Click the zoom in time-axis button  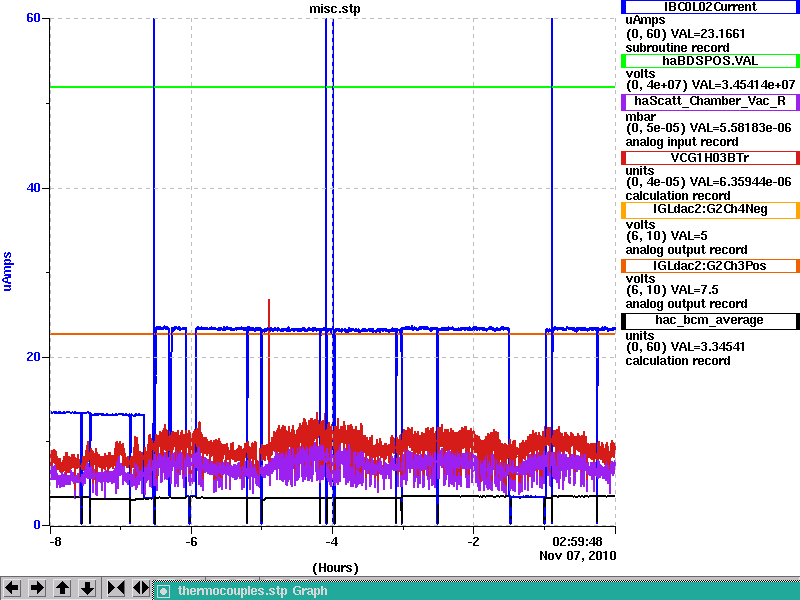click(x=116, y=588)
